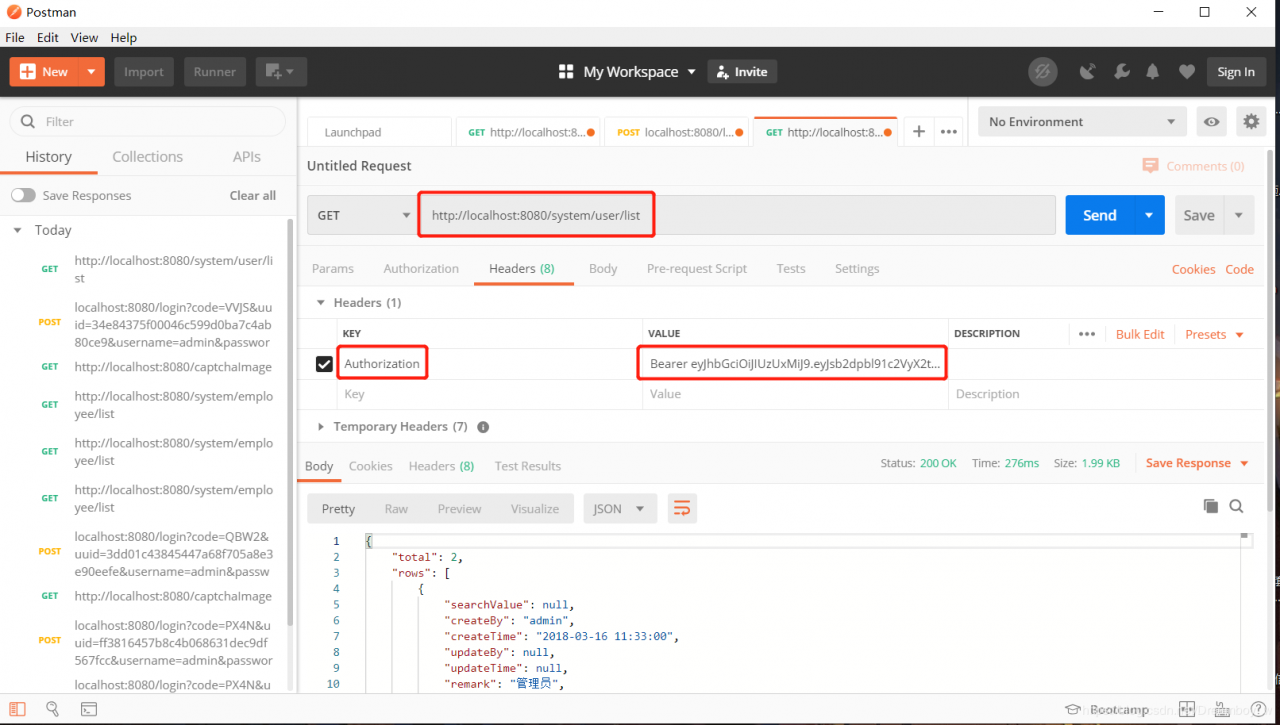This screenshot has width=1280, height=725.
Task: Click Sign In
Action: 1236,72
